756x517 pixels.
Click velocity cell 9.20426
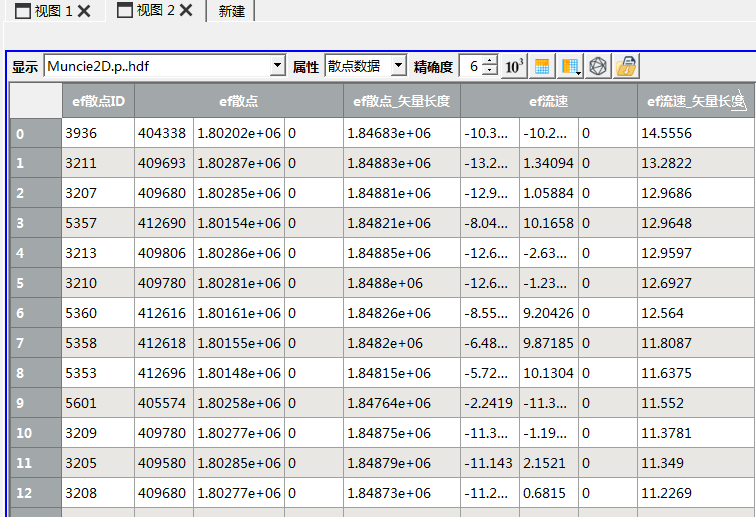549,313
